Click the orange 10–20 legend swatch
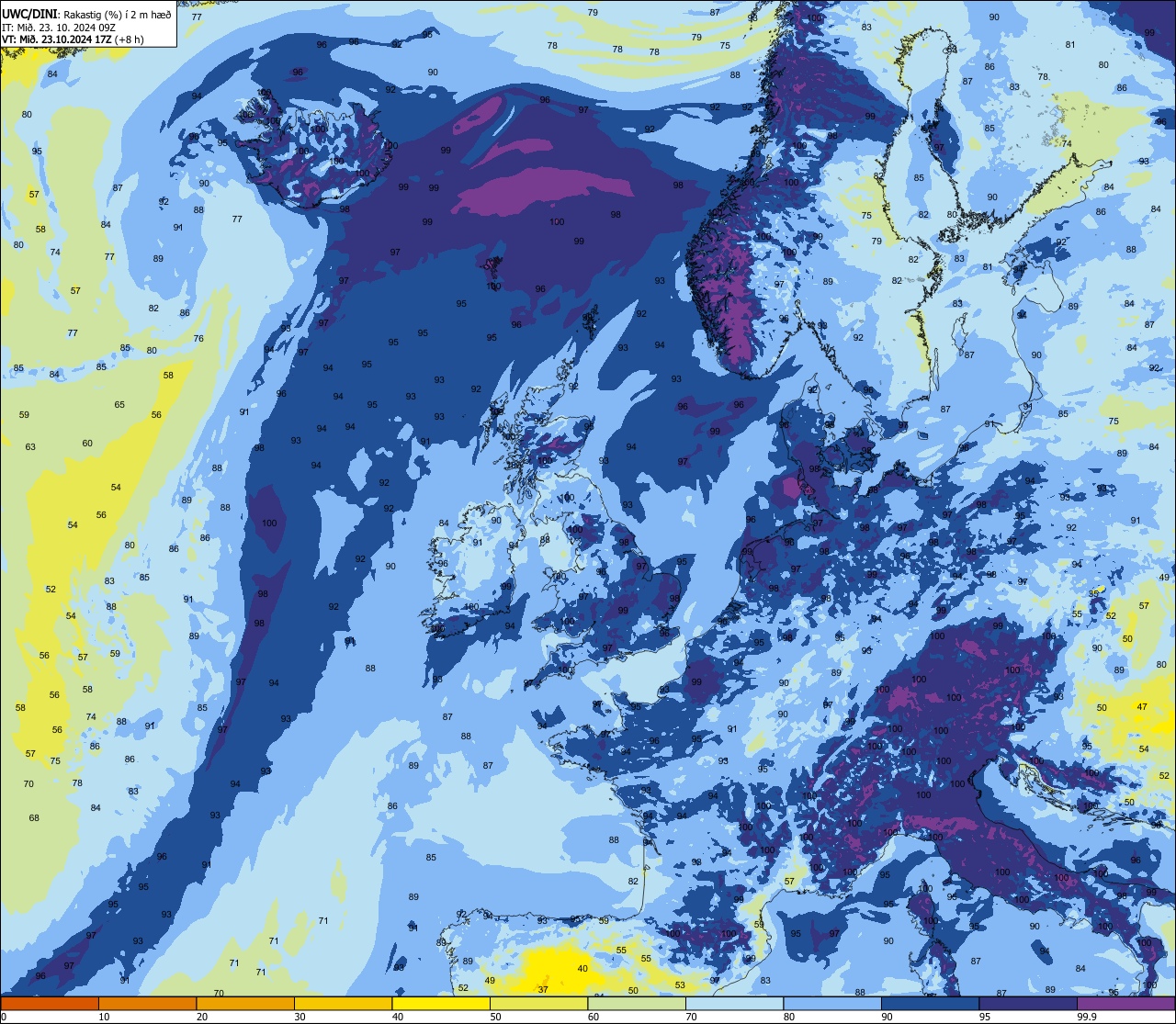Screen dimensions: 1176x1024 tap(147, 1004)
